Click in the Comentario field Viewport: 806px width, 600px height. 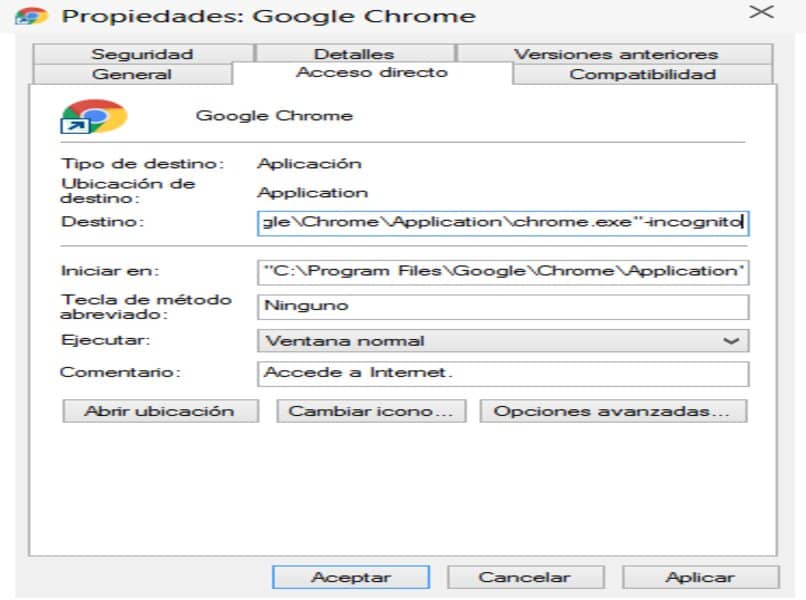click(503, 374)
